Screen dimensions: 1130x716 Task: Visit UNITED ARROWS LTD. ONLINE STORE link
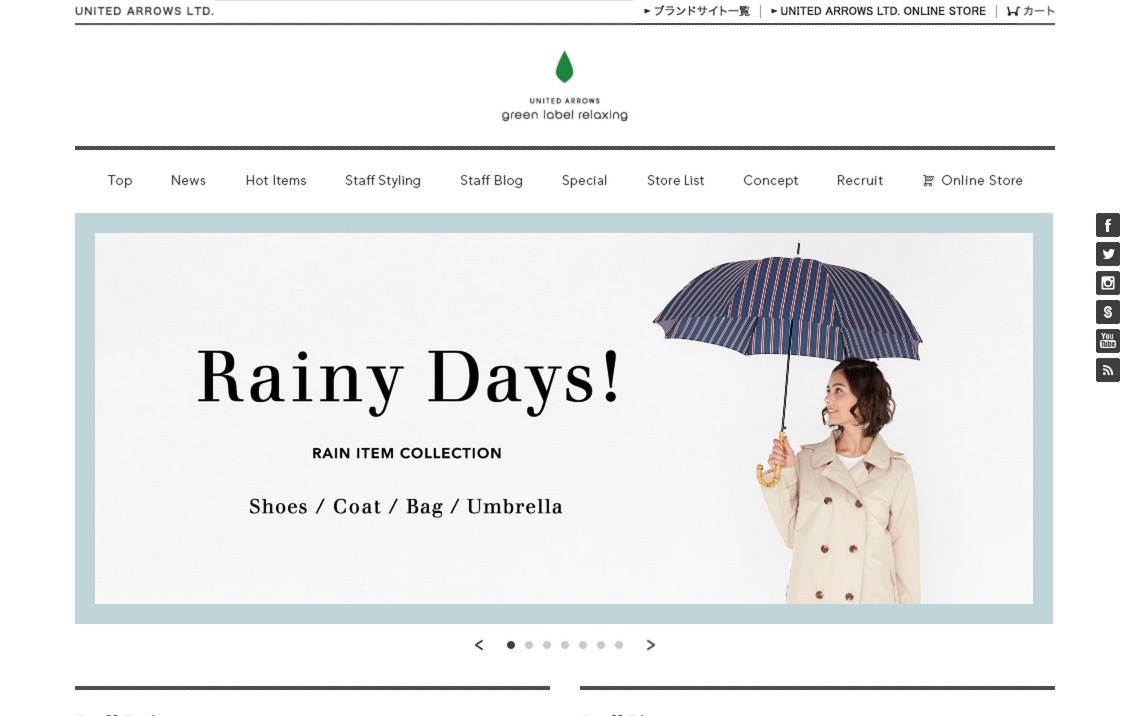(x=878, y=11)
